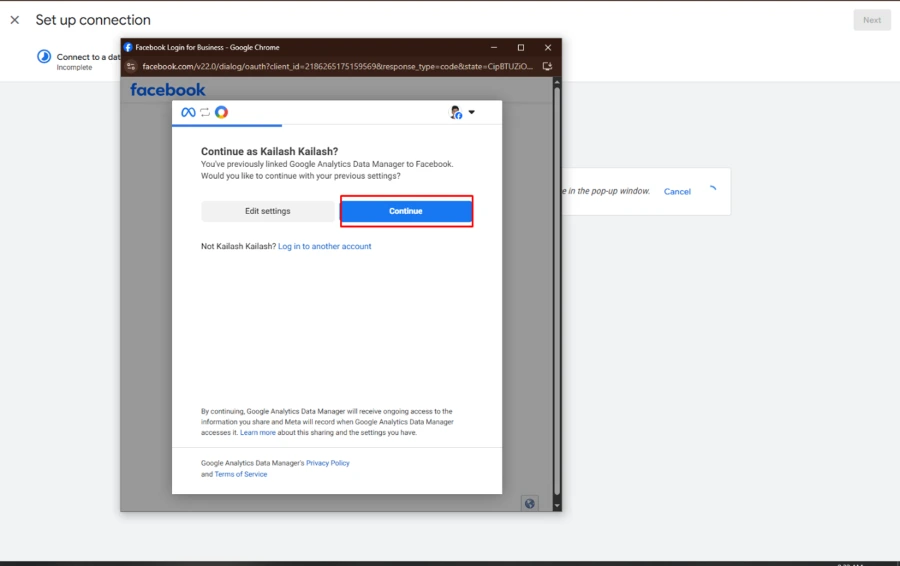The image size is (900, 566).
Task: Click the scrollbar down arrow in popup
Action: click(556, 506)
